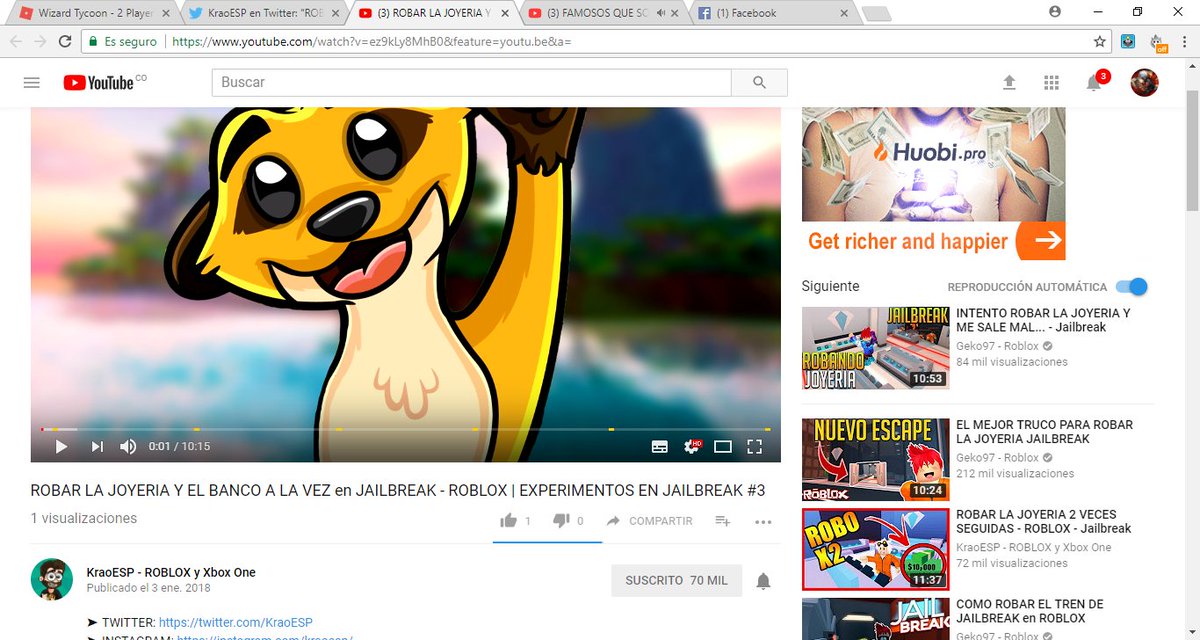
Task: Click the search magnifier button
Action: point(759,83)
